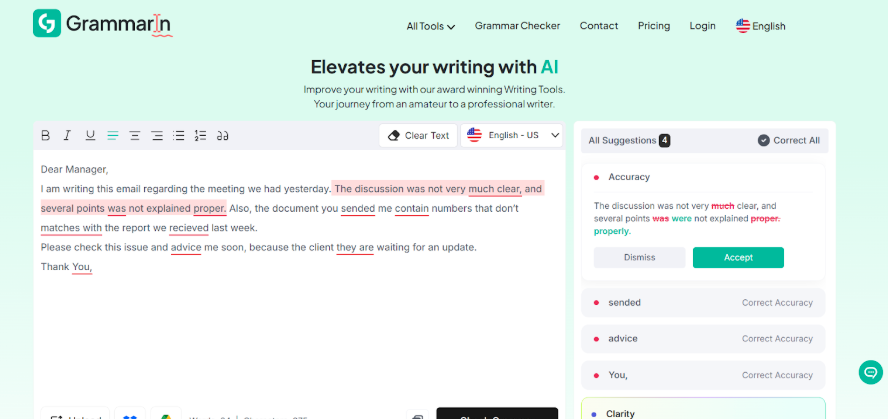Expand the All Tools menu
The width and height of the screenshot is (888, 419).
(430, 26)
